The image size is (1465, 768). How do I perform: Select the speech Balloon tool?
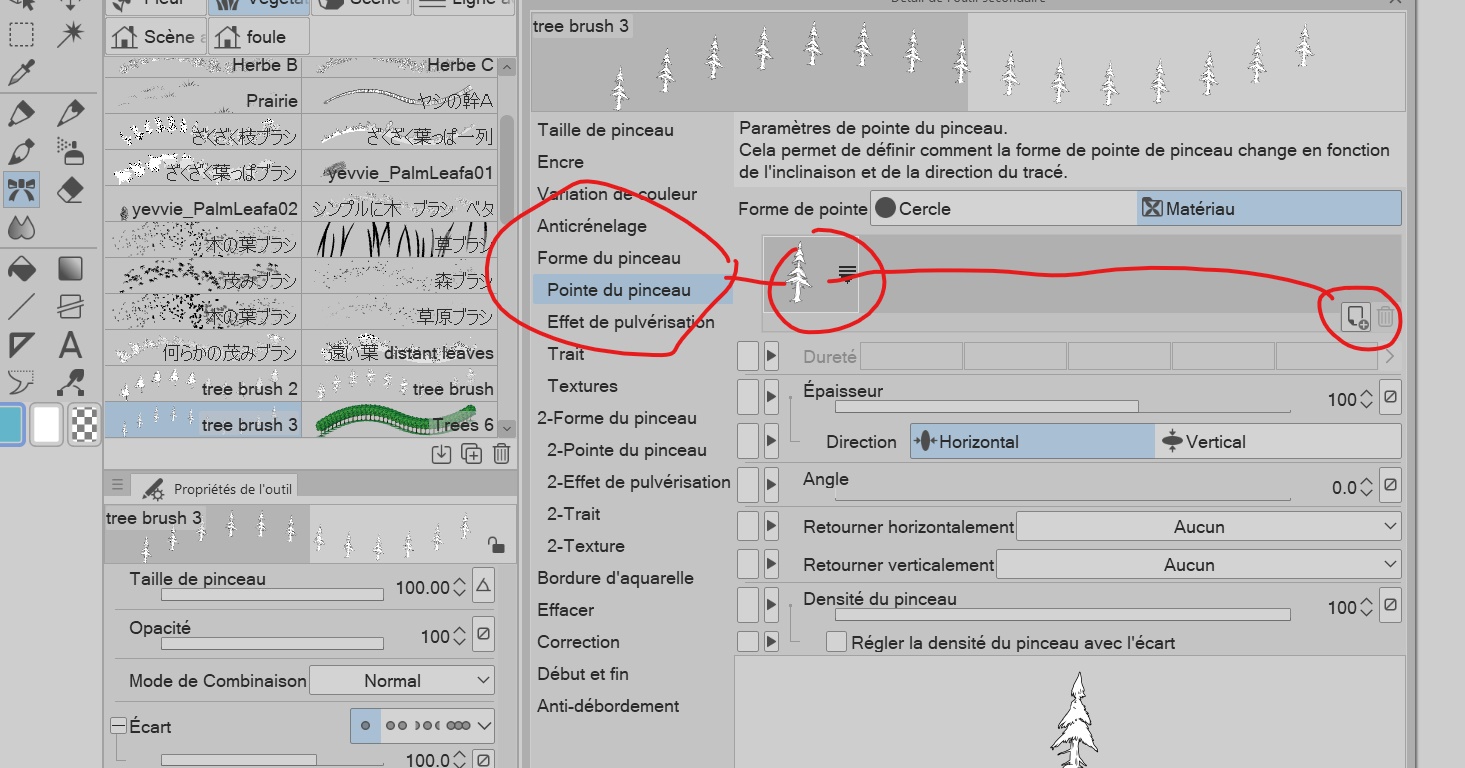click(21, 382)
